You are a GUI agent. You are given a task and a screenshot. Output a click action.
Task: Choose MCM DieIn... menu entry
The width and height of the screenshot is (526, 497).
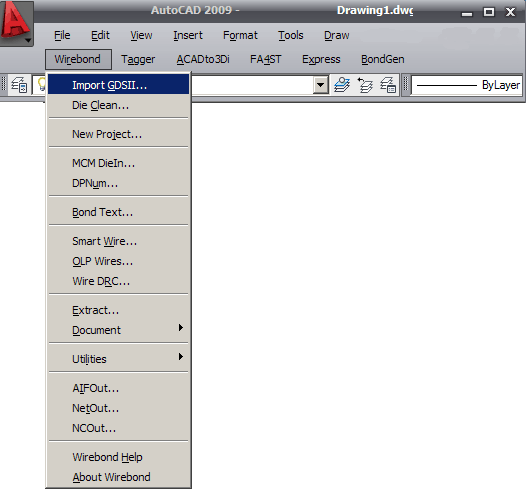click(x=118, y=163)
